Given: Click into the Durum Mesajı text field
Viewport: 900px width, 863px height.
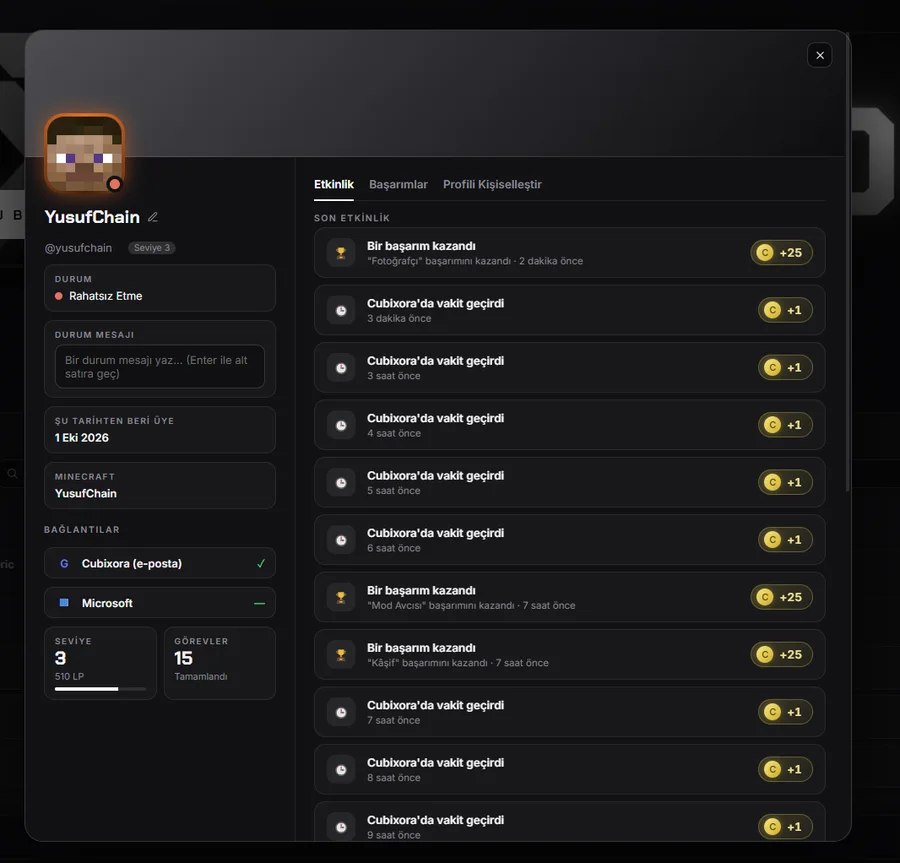Looking at the screenshot, I should [x=160, y=367].
